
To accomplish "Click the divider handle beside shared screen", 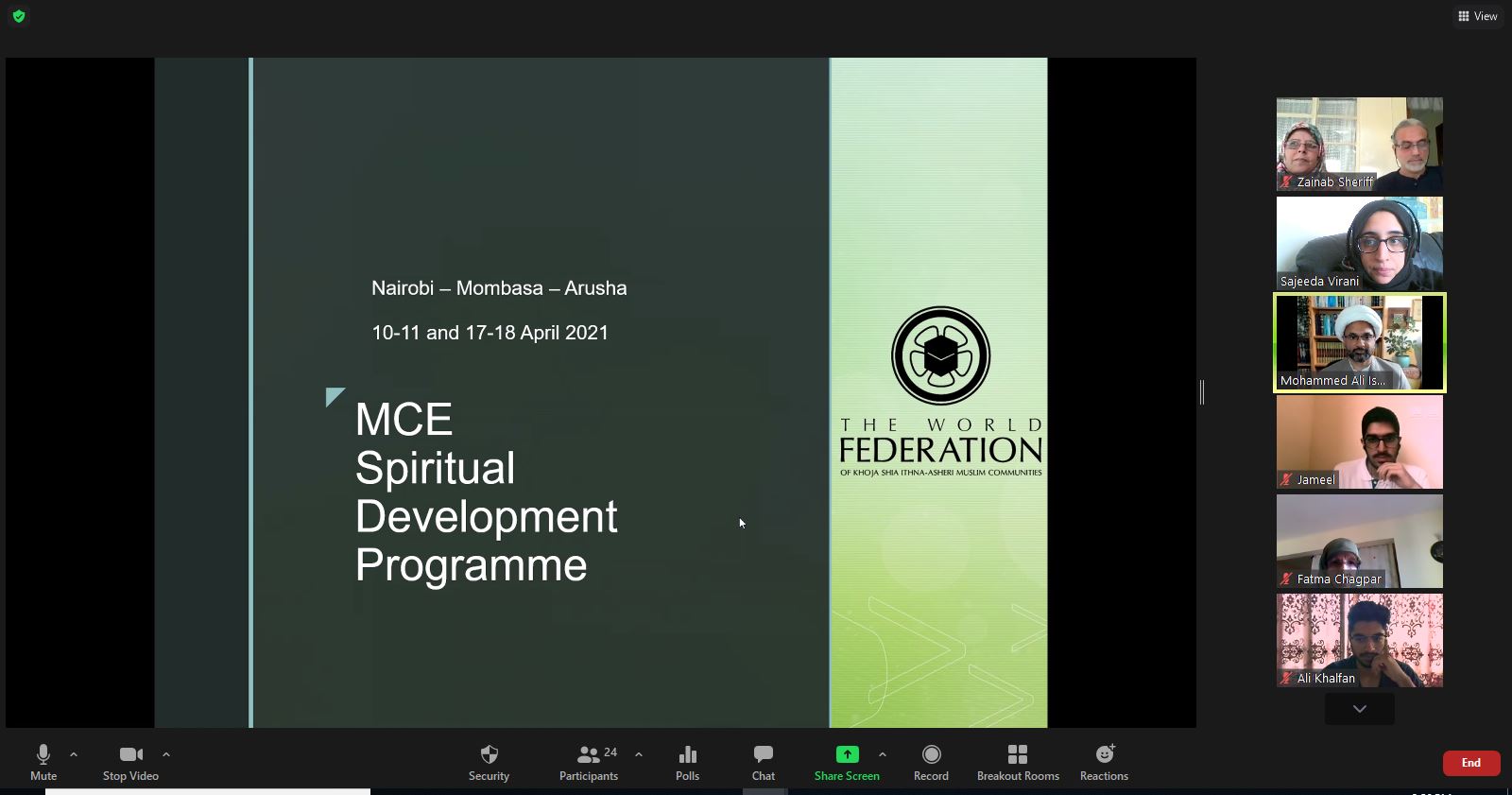I will pyautogui.click(x=1202, y=392).
